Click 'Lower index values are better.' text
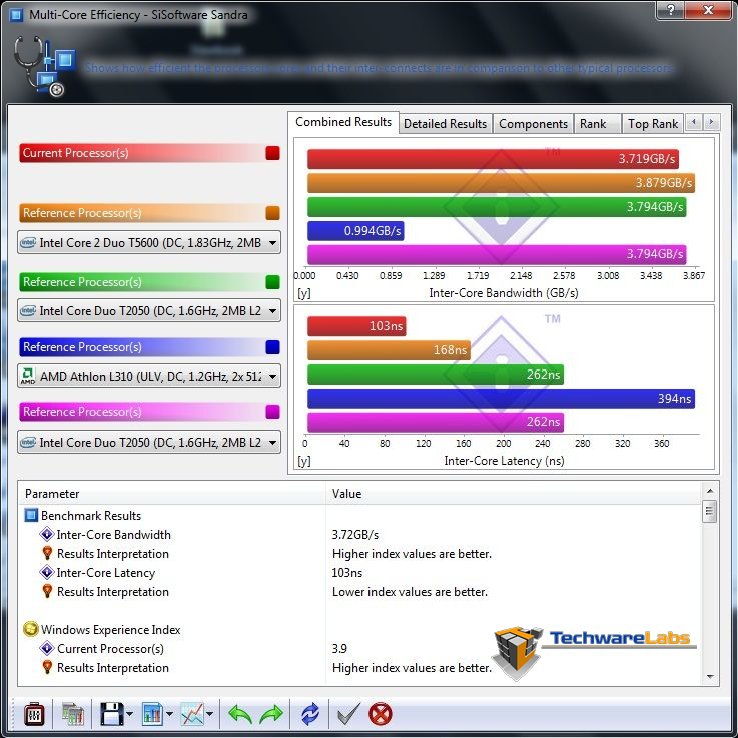Screen dimensions: 738x738 click(x=410, y=592)
